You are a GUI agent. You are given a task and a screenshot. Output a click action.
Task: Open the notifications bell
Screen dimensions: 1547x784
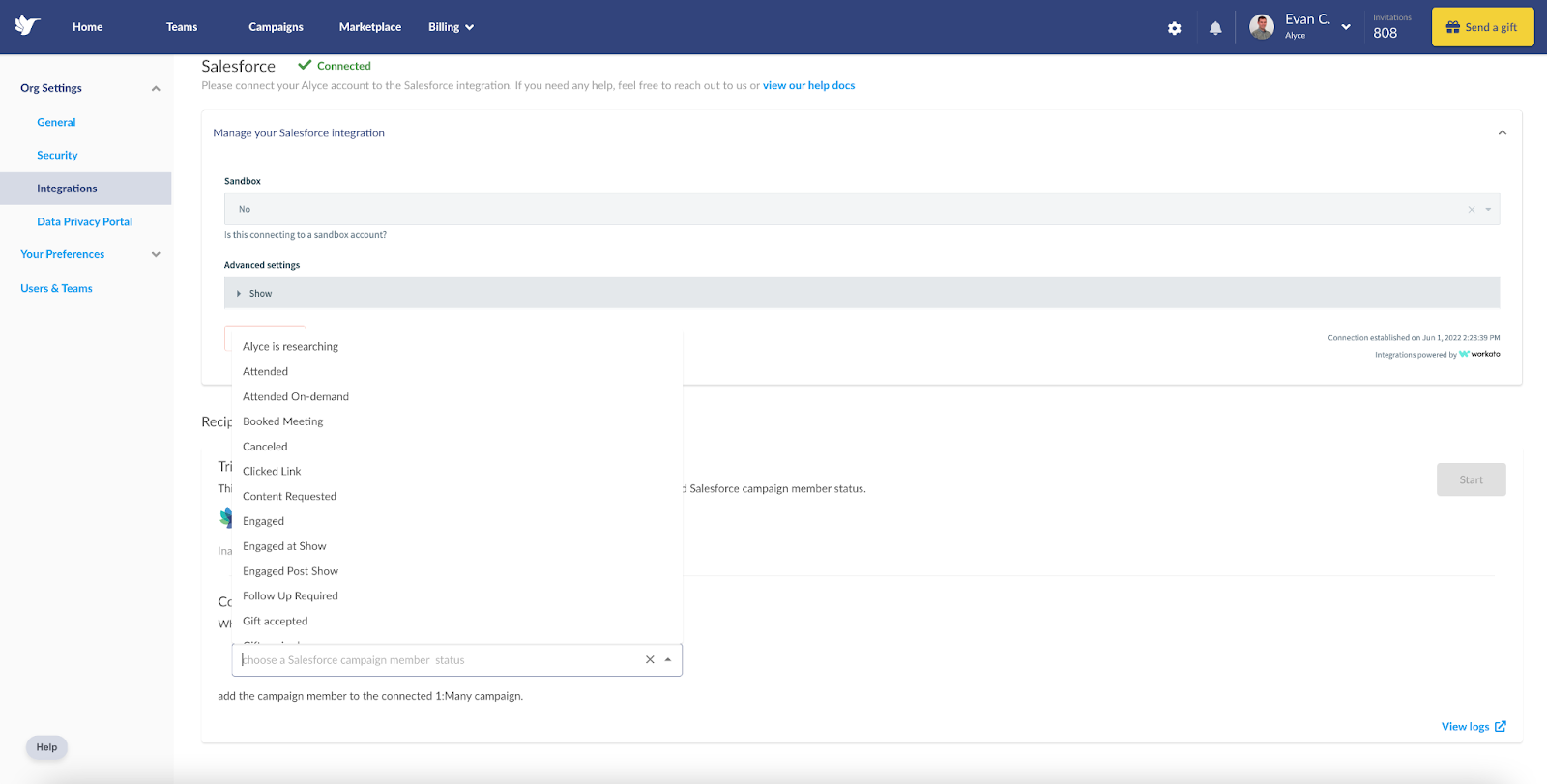[1215, 28]
